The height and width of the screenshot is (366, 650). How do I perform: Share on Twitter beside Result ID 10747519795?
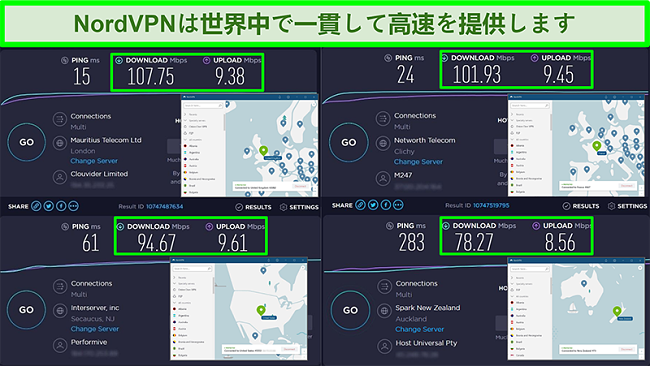[373, 205]
